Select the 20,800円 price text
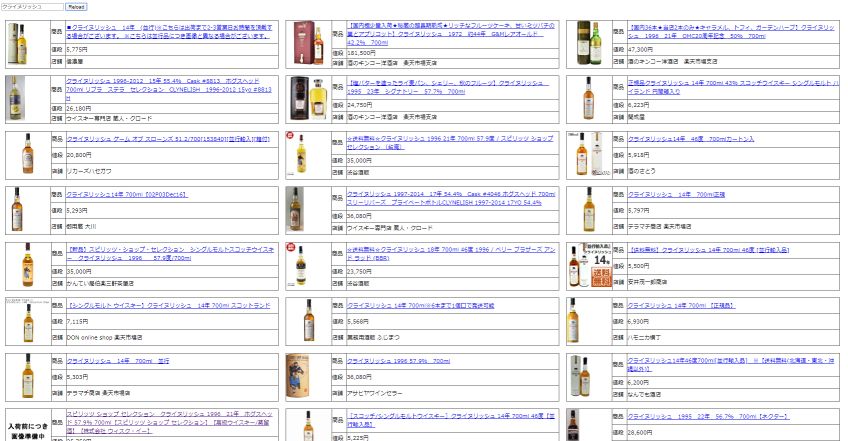 tap(79, 155)
